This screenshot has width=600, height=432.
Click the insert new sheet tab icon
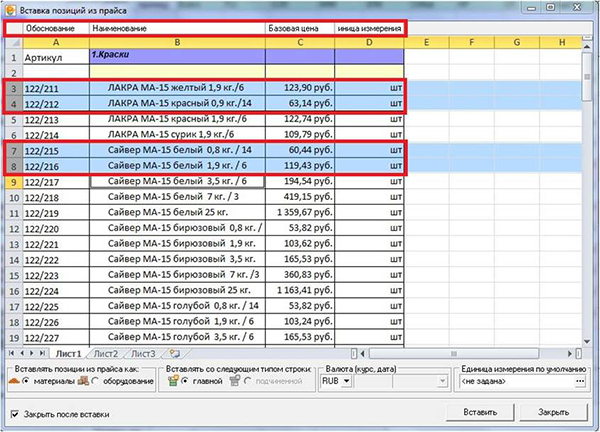coord(175,353)
